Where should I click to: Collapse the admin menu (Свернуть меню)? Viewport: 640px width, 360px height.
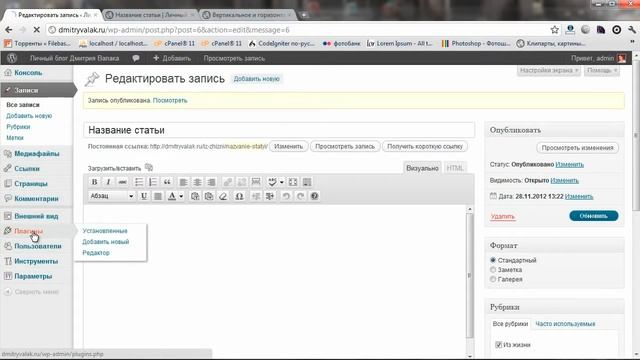pos(32,292)
